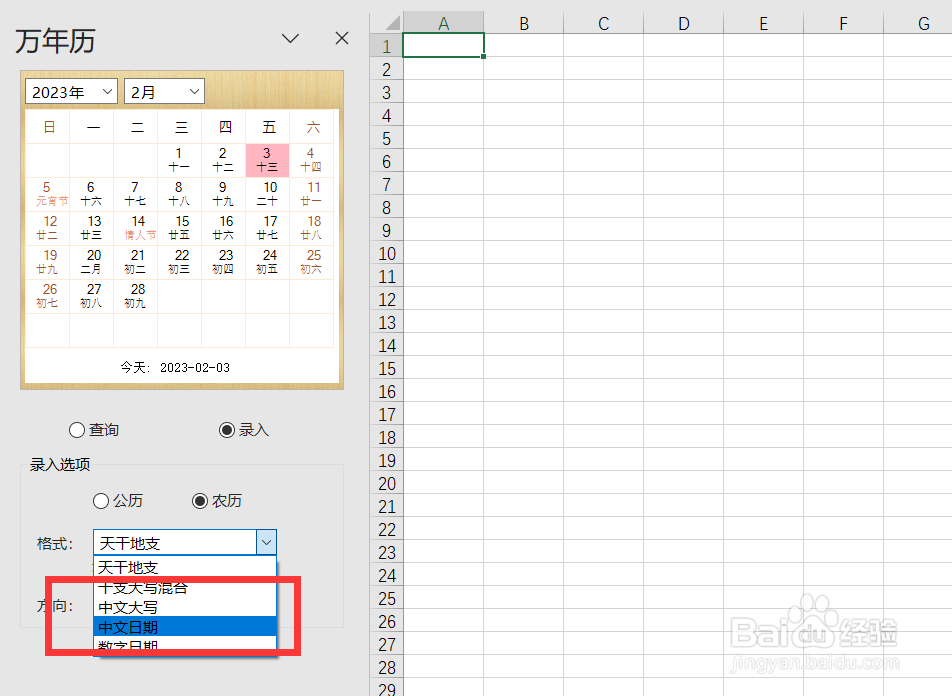Click the 格式 combo box text field
Screen dimensions: 952x696
(x=175, y=542)
